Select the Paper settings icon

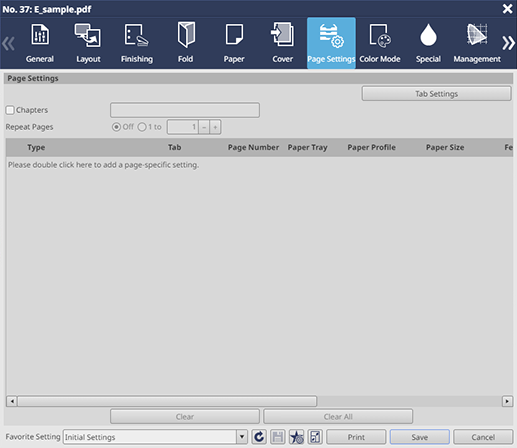(234, 34)
